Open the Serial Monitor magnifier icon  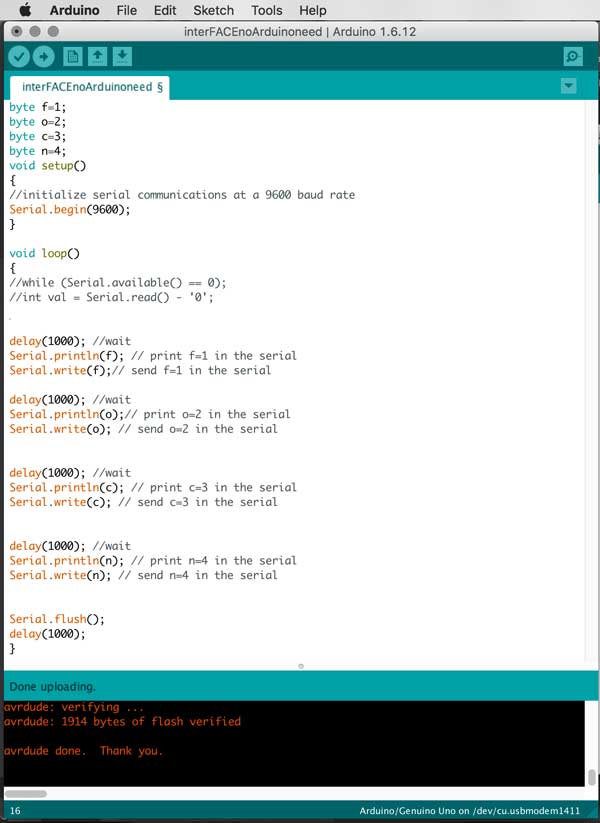572,57
